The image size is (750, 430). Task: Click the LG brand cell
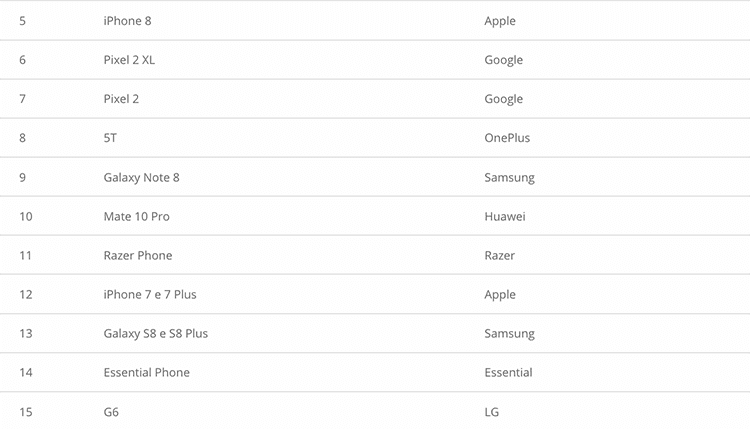[x=491, y=412]
